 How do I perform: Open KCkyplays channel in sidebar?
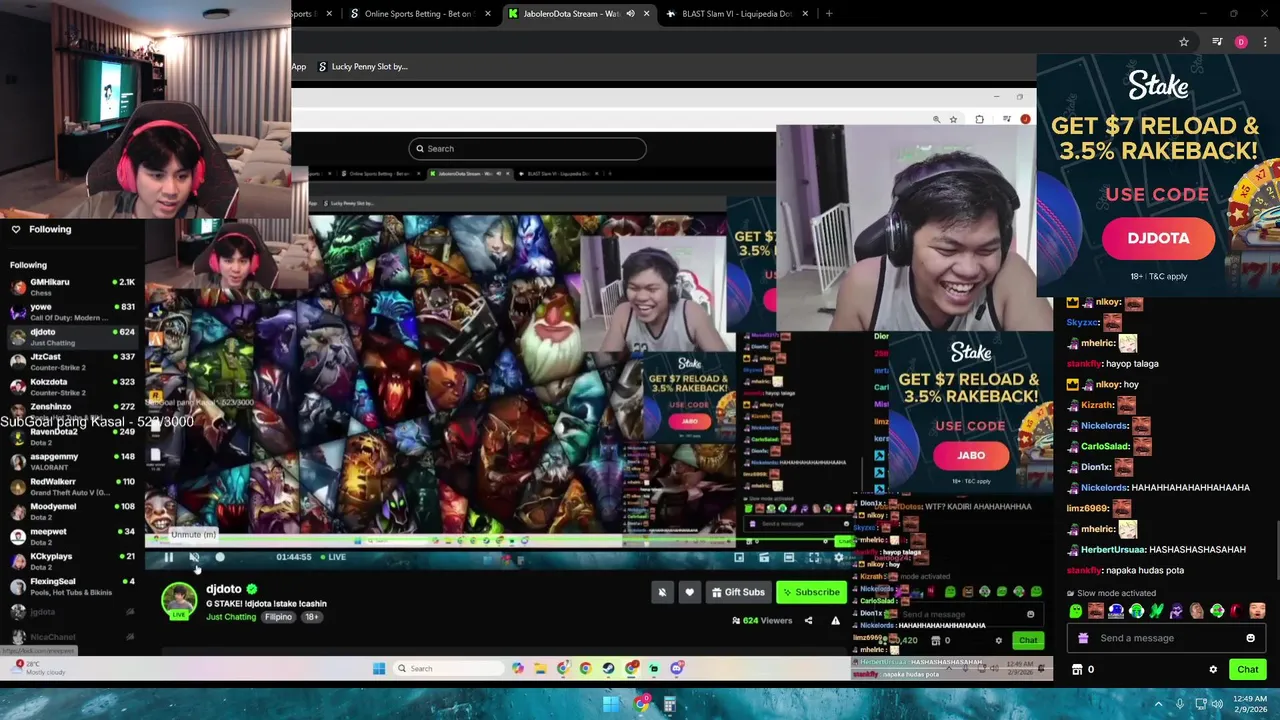[72, 561]
